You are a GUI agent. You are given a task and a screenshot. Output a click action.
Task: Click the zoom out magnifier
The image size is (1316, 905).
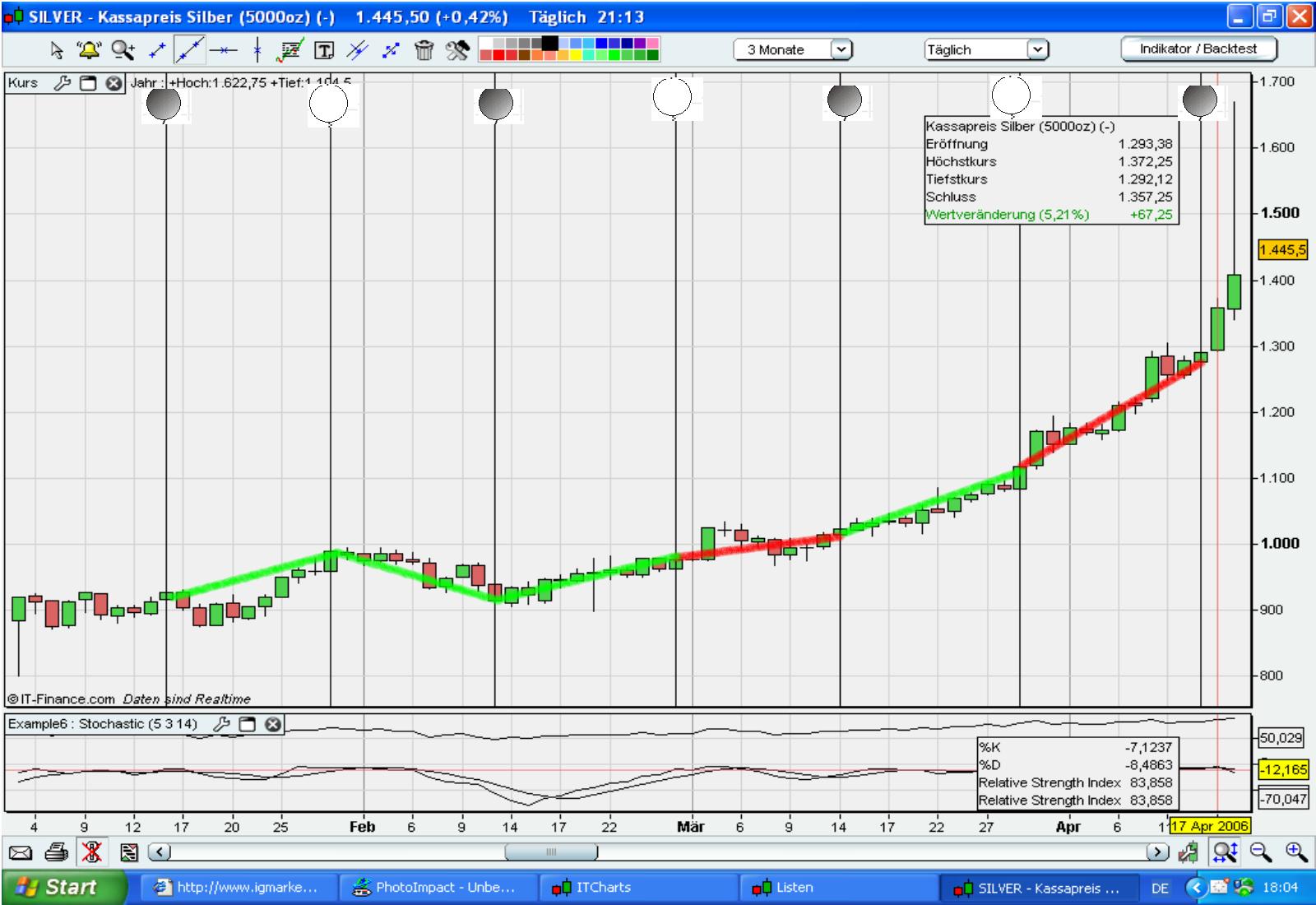[1260, 852]
